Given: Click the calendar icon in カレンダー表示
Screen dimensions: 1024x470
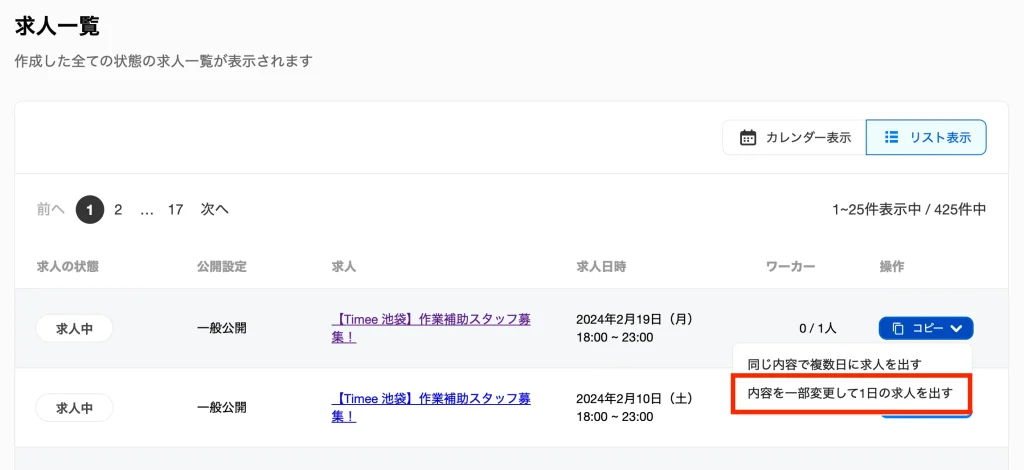Looking at the screenshot, I should tap(747, 138).
